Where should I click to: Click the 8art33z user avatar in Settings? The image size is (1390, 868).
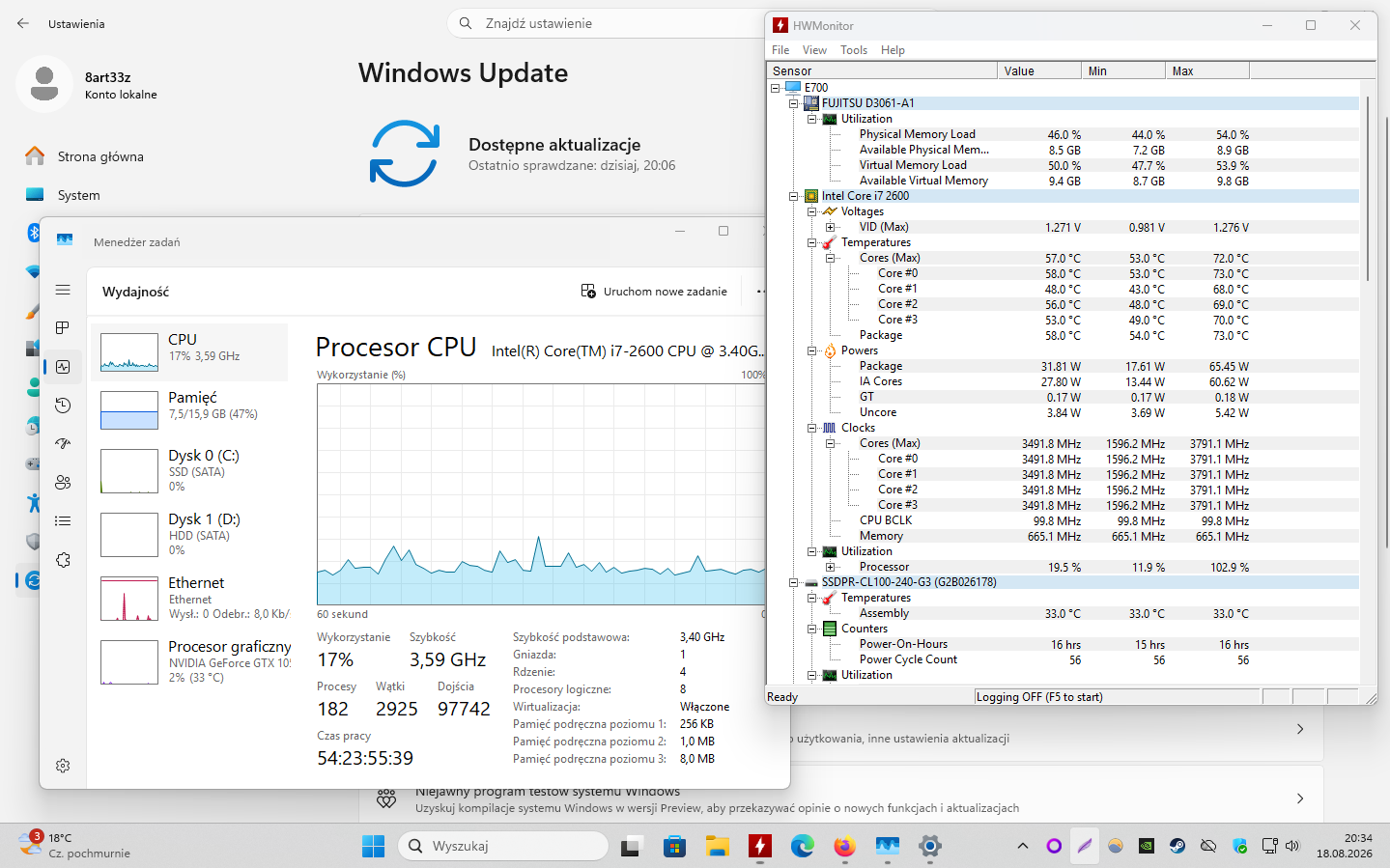pos(44,84)
